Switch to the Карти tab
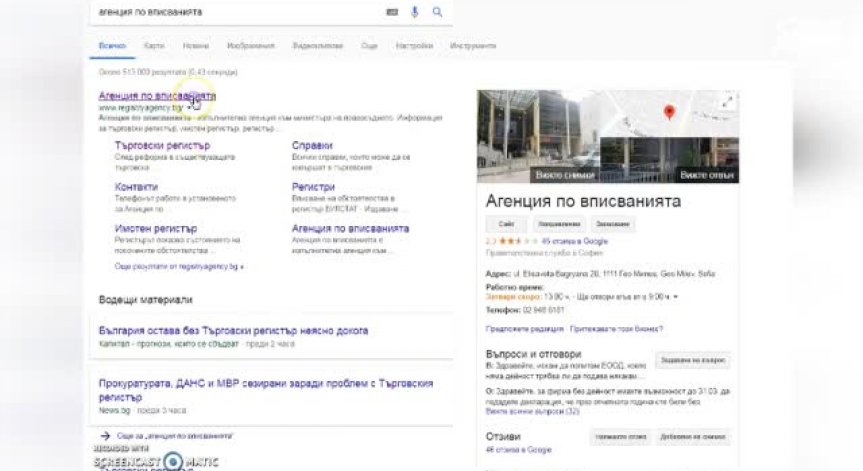The width and height of the screenshot is (863, 471). pyautogui.click(x=154, y=46)
